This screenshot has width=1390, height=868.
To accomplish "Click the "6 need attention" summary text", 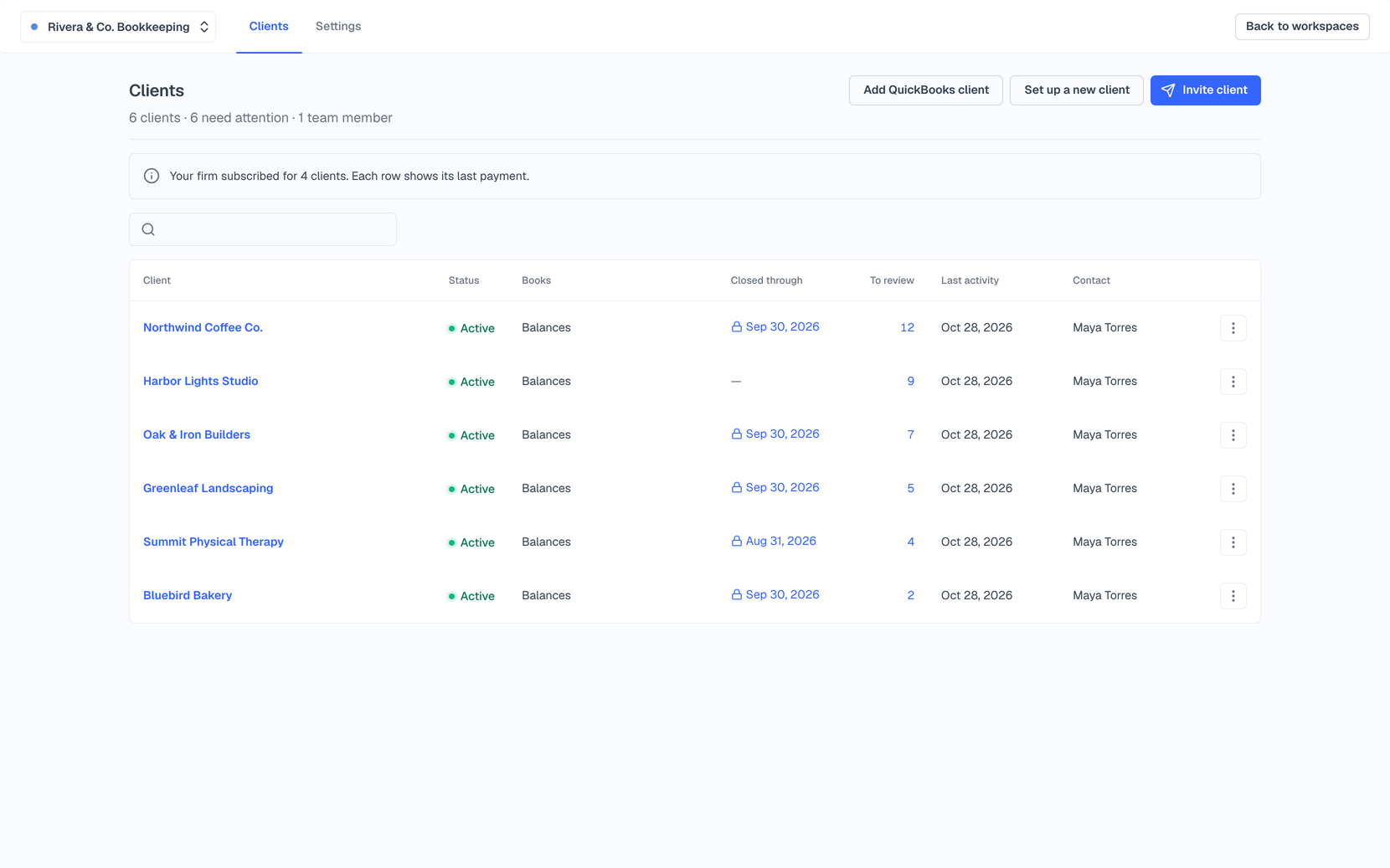I will (239, 118).
